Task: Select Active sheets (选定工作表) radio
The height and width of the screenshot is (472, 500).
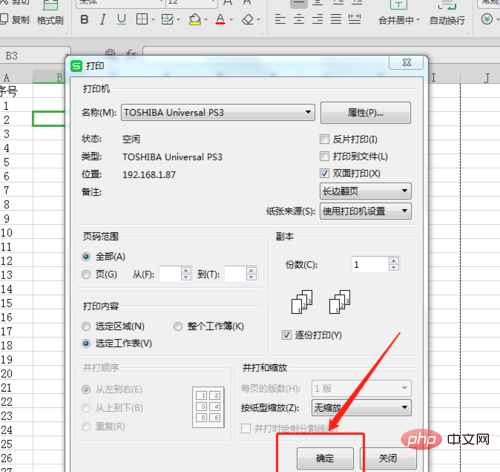Action: pyautogui.click(x=86, y=343)
